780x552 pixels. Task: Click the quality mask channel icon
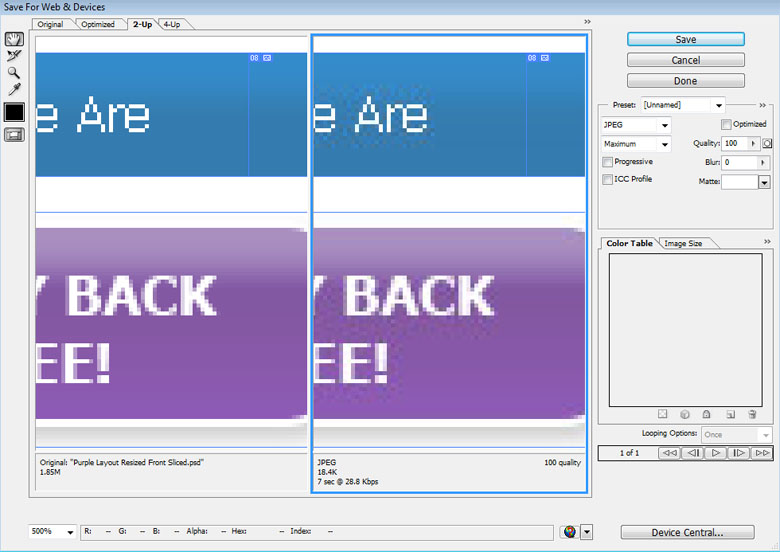tap(767, 143)
